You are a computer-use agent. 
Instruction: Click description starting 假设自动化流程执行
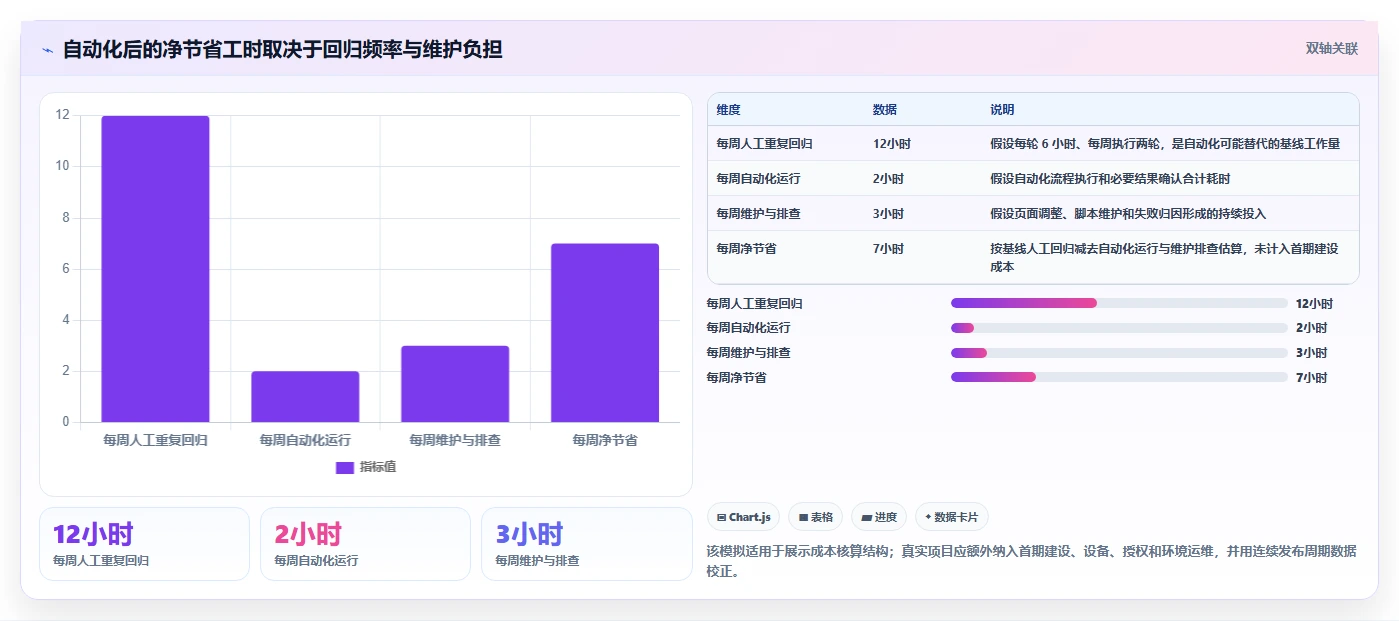pos(1110,179)
